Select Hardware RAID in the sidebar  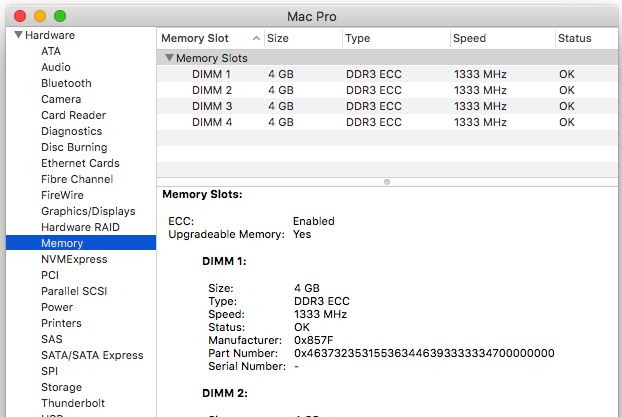coord(80,227)
